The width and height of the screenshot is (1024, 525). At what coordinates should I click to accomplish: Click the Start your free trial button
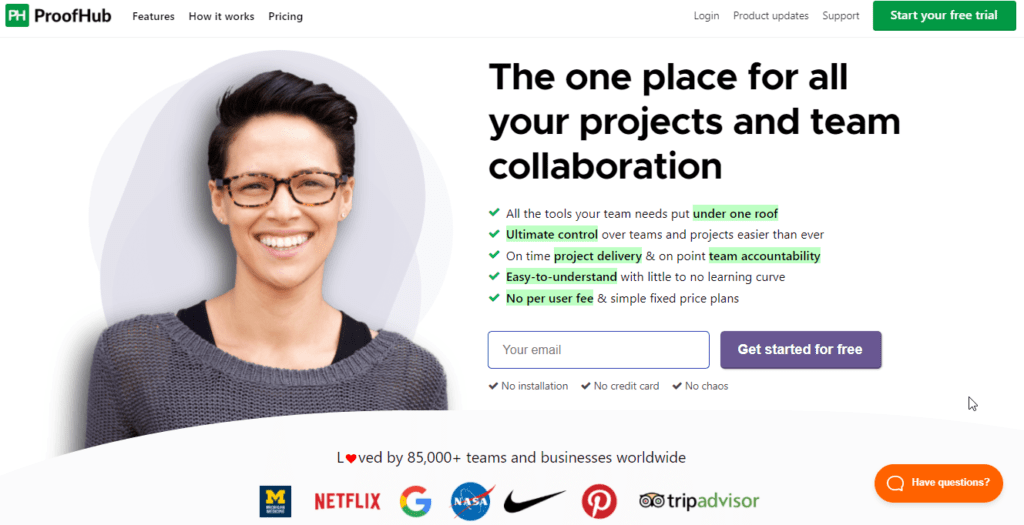click(944, 16)
